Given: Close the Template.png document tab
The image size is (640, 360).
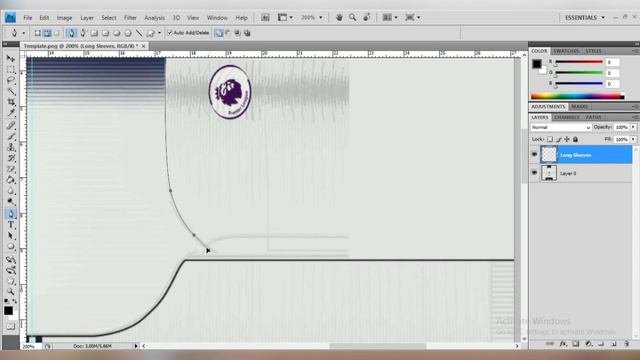Looking at the screenshot, I should point(143,46).
